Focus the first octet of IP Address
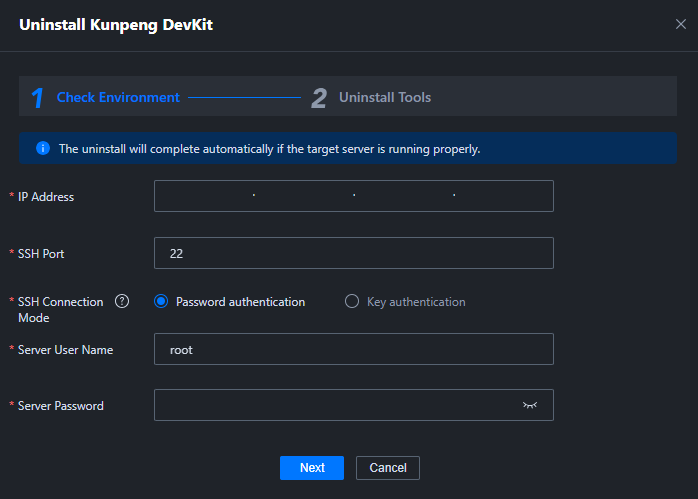This screenshot has height=499, width=698. pyautogui.click(x=204, y=196)
